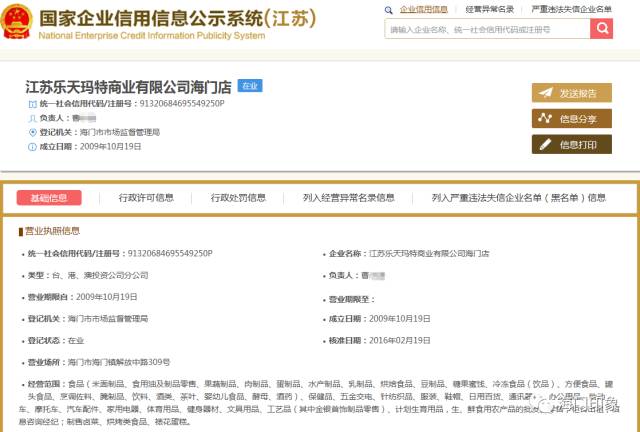Click the 企业名称 value in license info
Screen dimensions: 640x432
tap(429, 254)
